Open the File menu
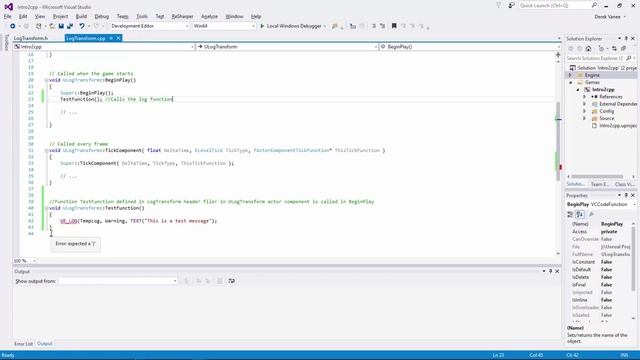The width and height of the screenshot is (640, 360). click(x=8, y=16)
